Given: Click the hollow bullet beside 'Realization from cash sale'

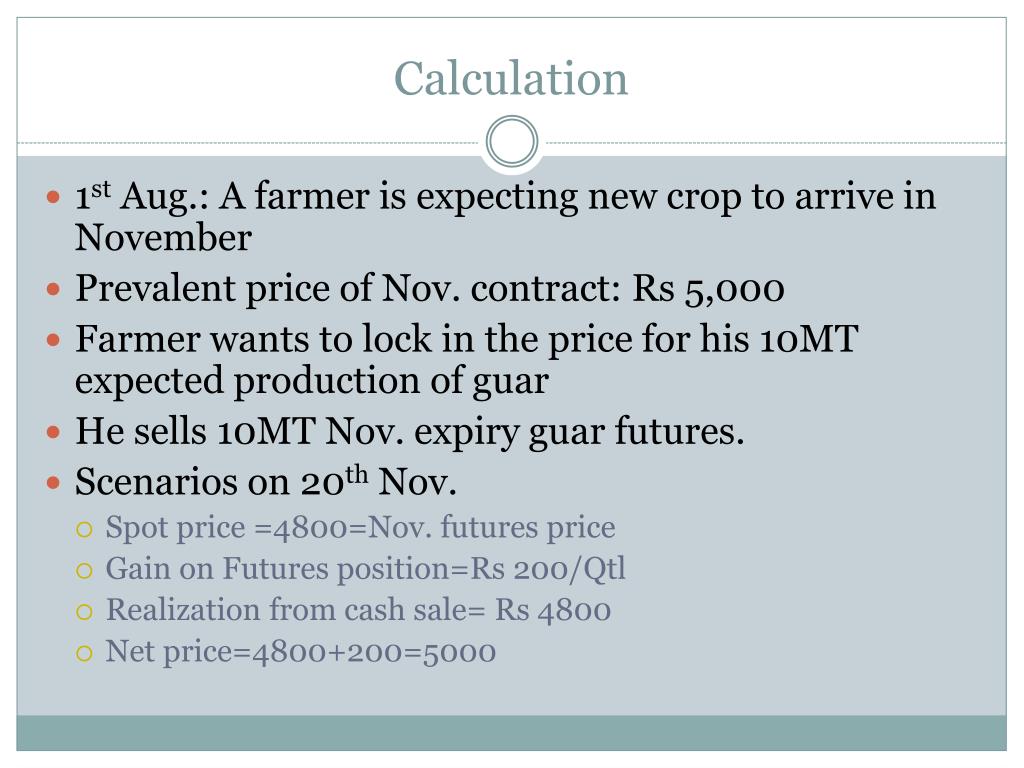Looking at the screenshot, I should [84, 612].
